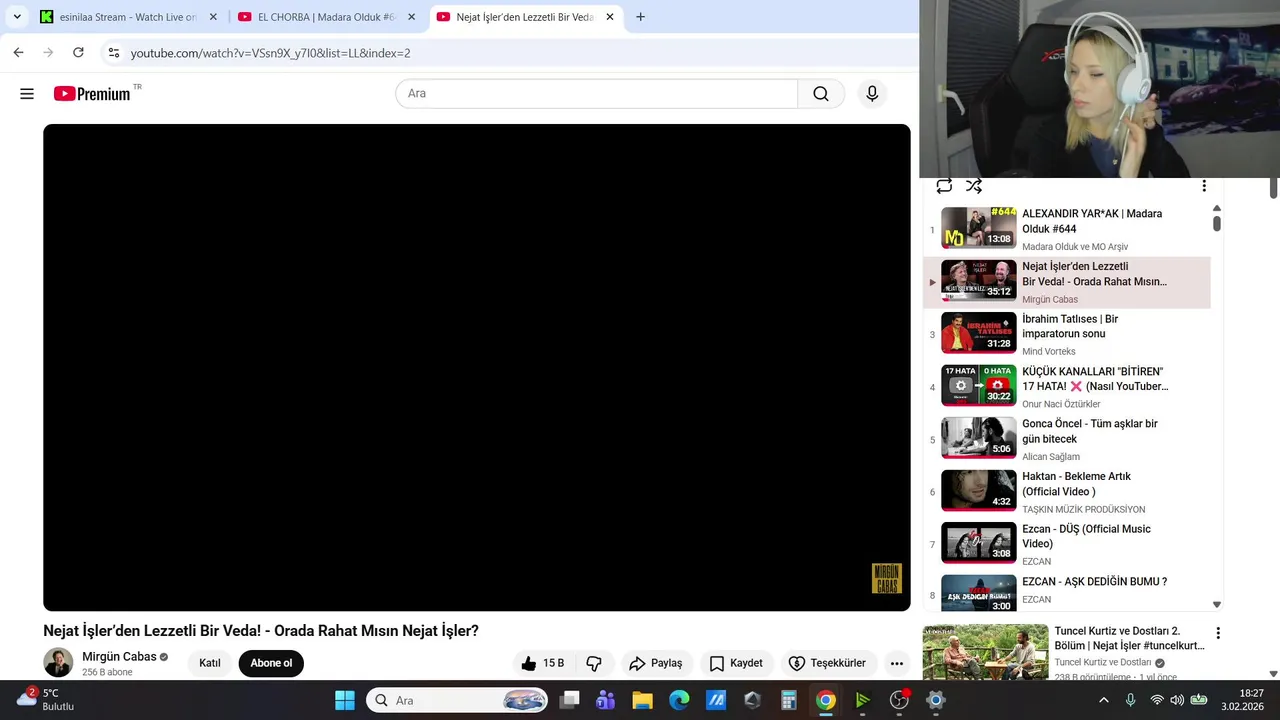Launch Microsoft Edge from taskbar

click(679, 700)
